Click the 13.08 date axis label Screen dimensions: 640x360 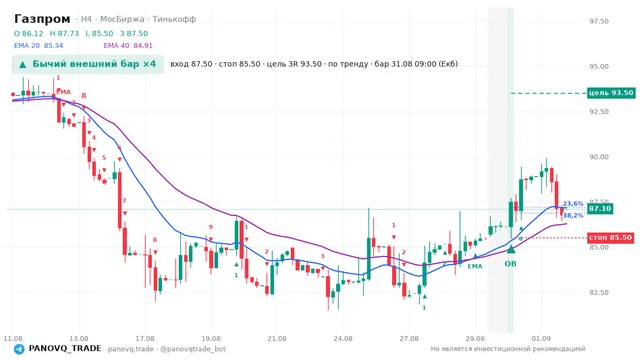(79, 339)
